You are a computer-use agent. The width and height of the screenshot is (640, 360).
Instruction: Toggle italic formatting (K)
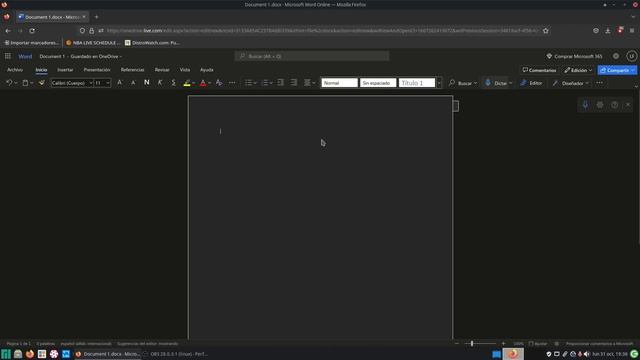(160, 83)
